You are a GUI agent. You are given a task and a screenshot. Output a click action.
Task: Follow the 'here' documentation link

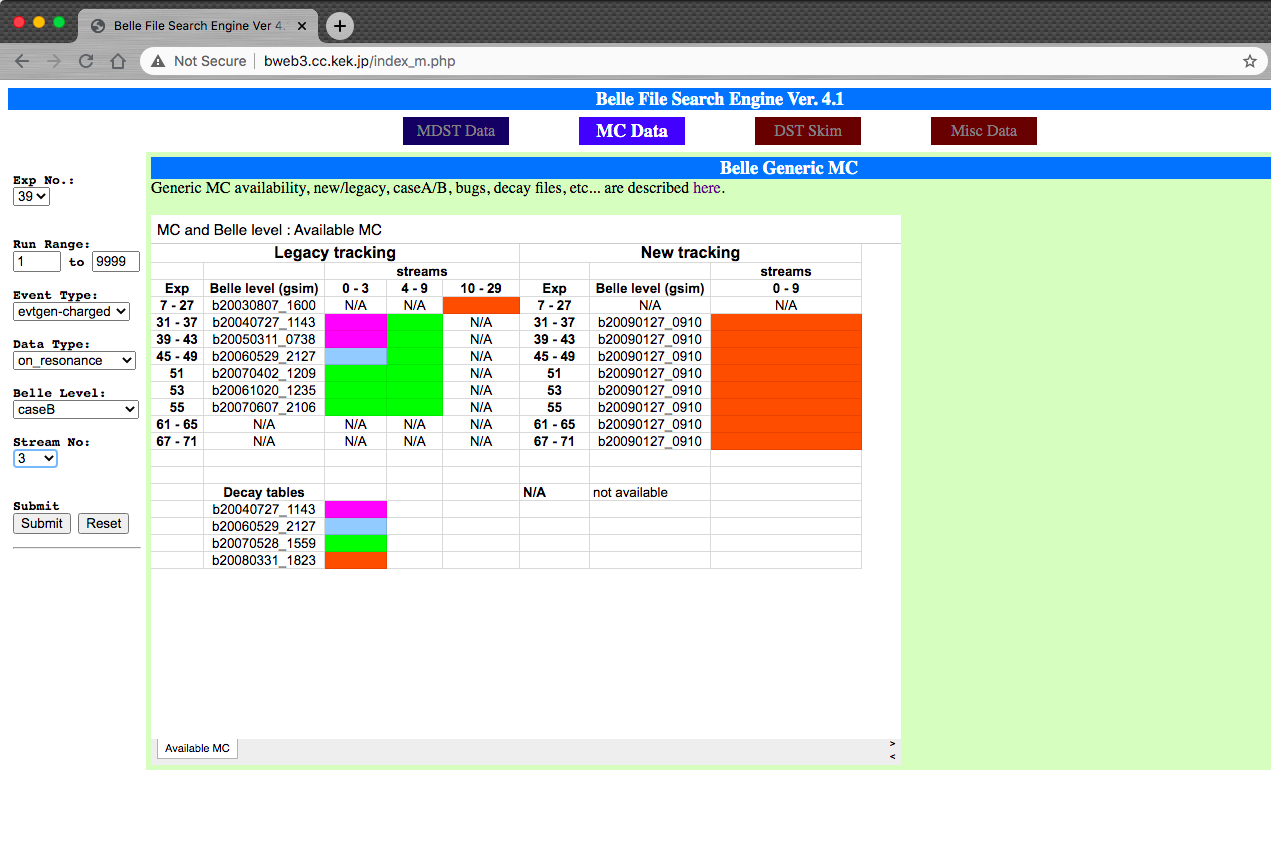[x=706, y=188]
